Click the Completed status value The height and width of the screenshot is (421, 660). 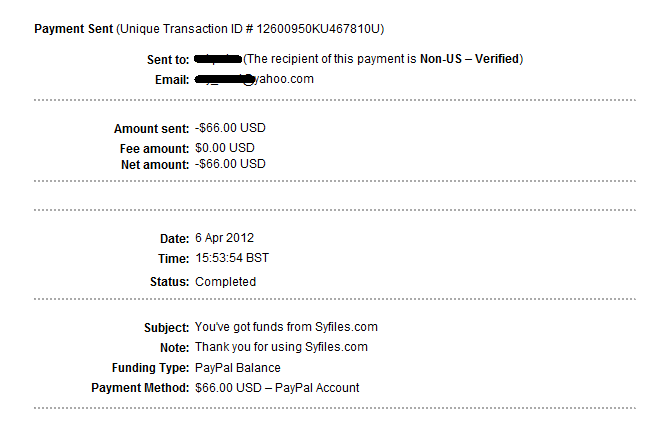225,282
